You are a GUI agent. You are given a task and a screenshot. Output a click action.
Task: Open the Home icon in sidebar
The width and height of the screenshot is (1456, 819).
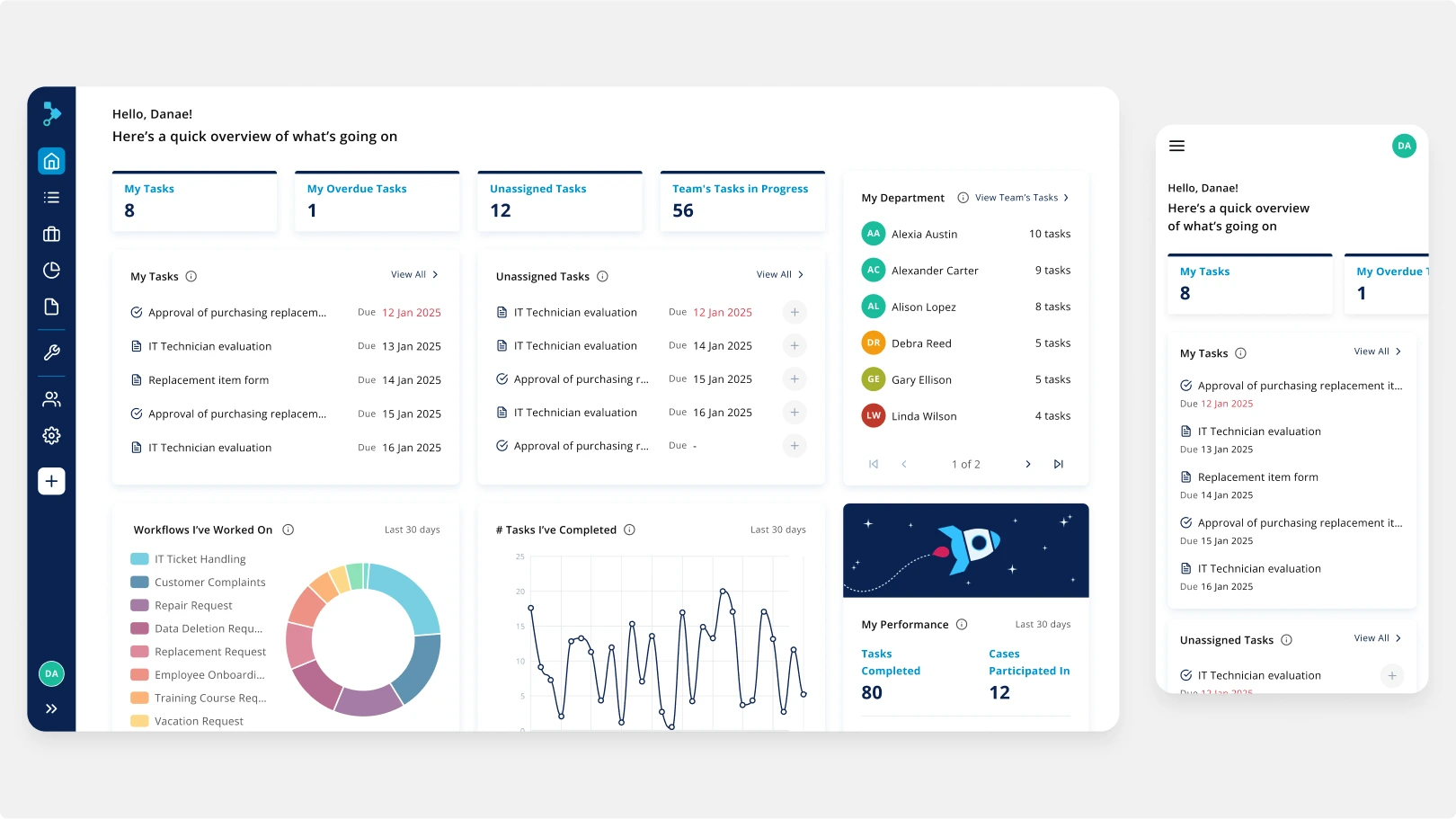51,161
